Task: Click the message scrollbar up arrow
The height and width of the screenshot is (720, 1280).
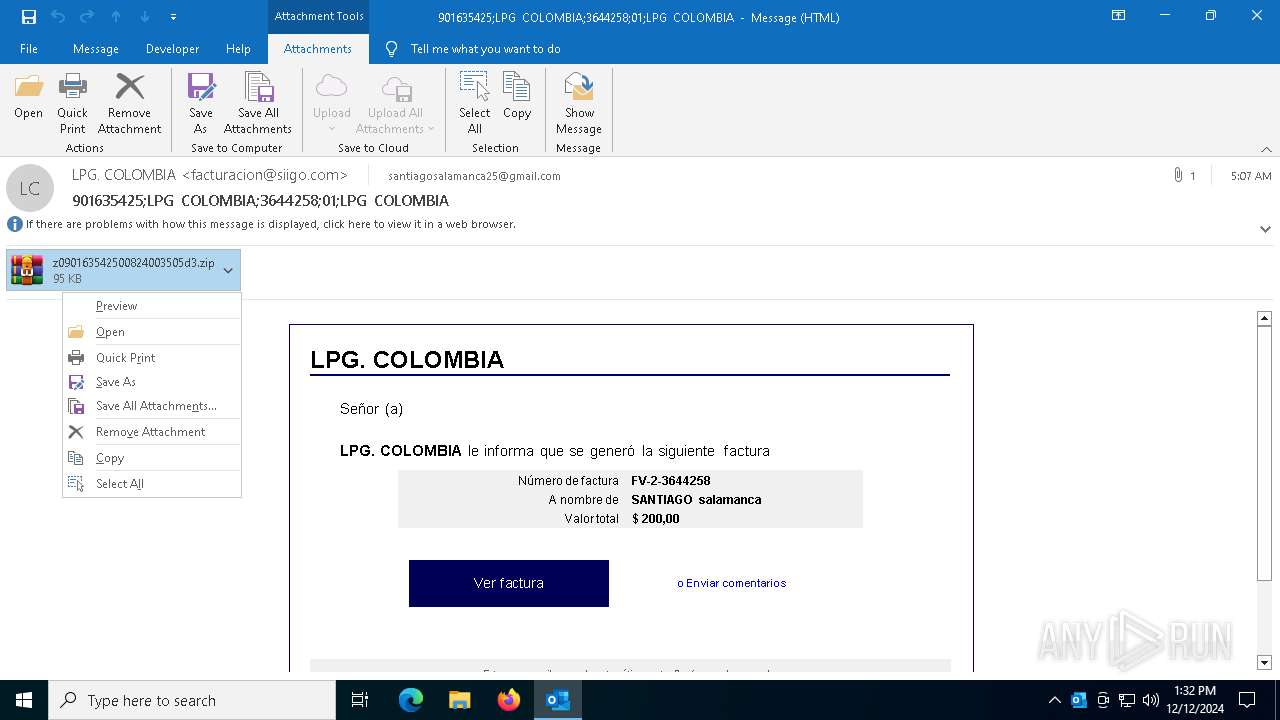Action: click(x=1264, y=318)
